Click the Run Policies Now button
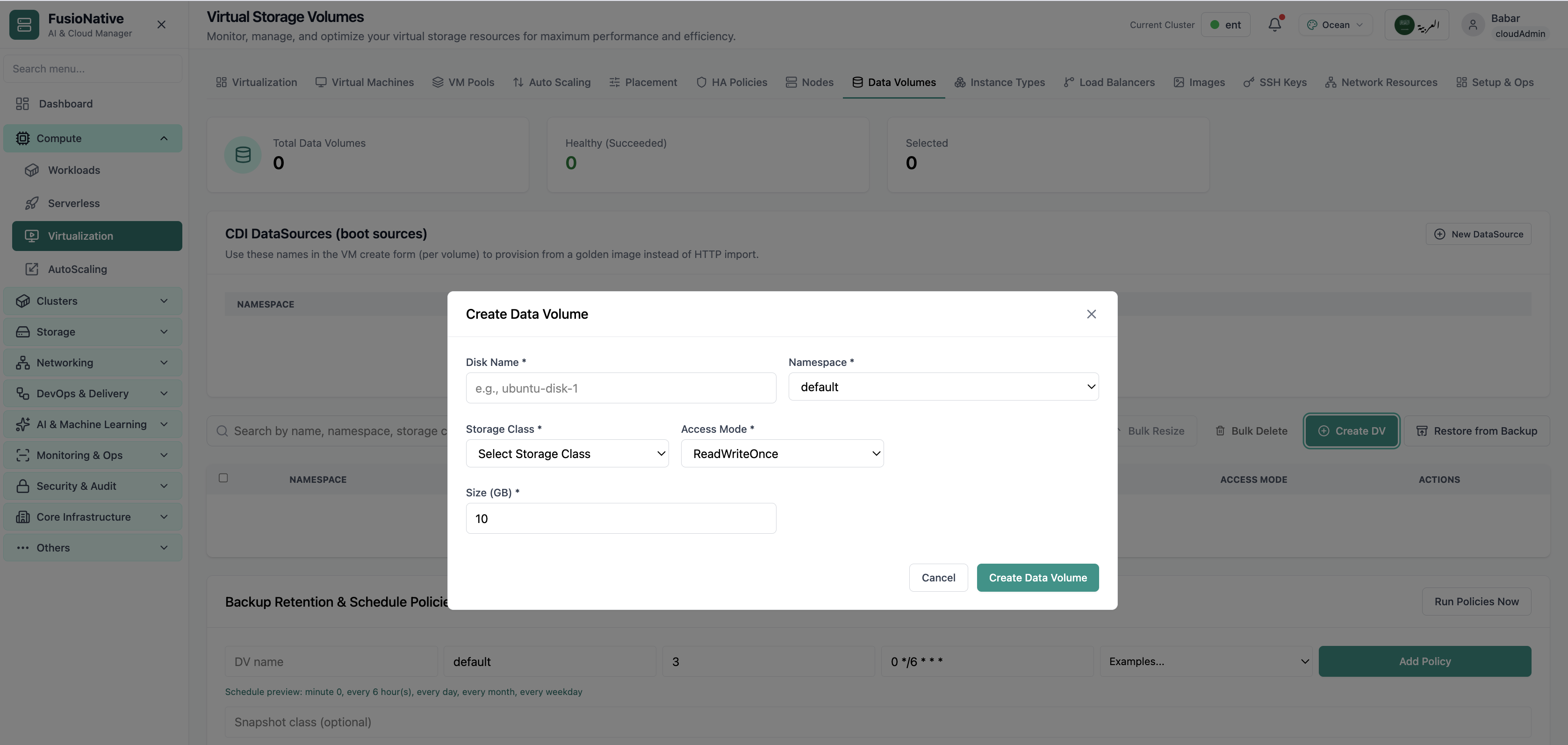Screen dimensions: 1568x745 [1476, 602]
